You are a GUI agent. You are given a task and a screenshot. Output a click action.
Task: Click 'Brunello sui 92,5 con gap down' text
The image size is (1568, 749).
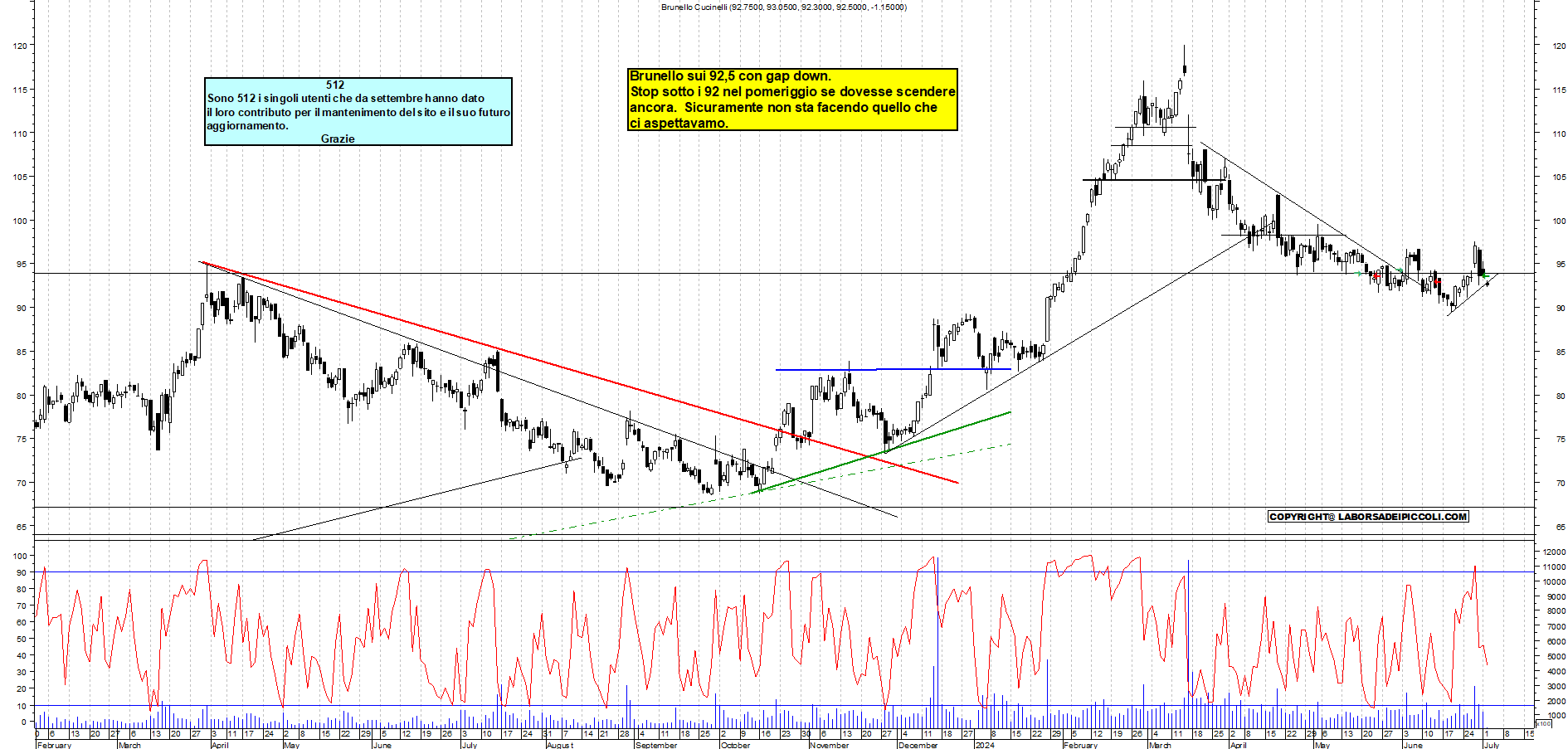(x=730, y=76)
